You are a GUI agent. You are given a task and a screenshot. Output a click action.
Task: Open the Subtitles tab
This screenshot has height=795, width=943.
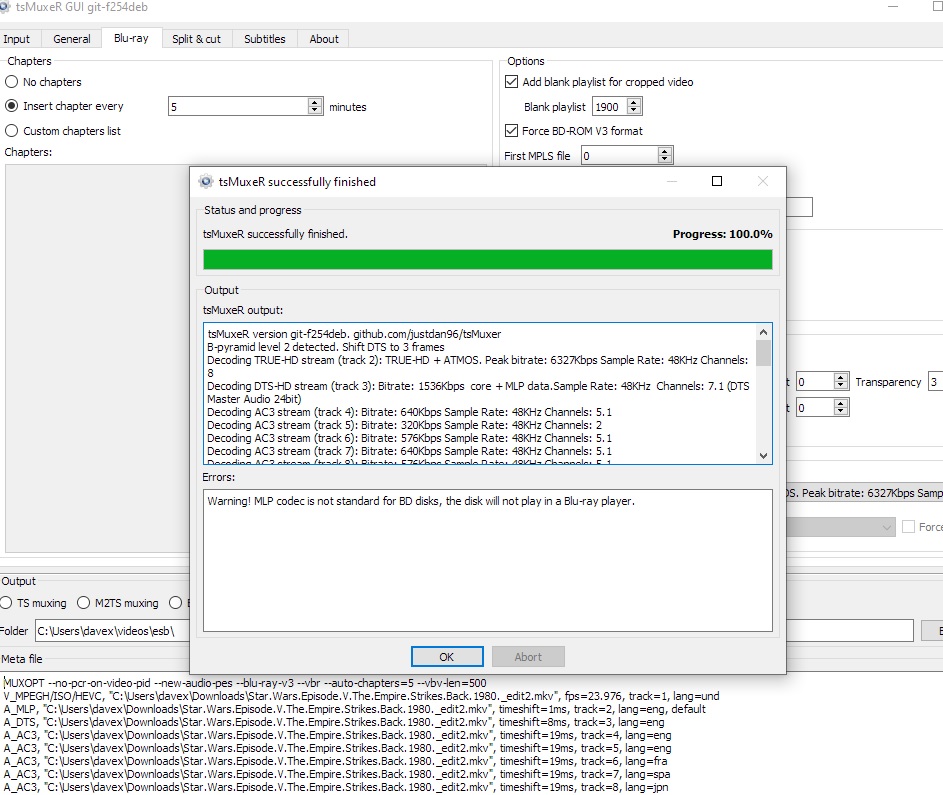coord(265,38)
